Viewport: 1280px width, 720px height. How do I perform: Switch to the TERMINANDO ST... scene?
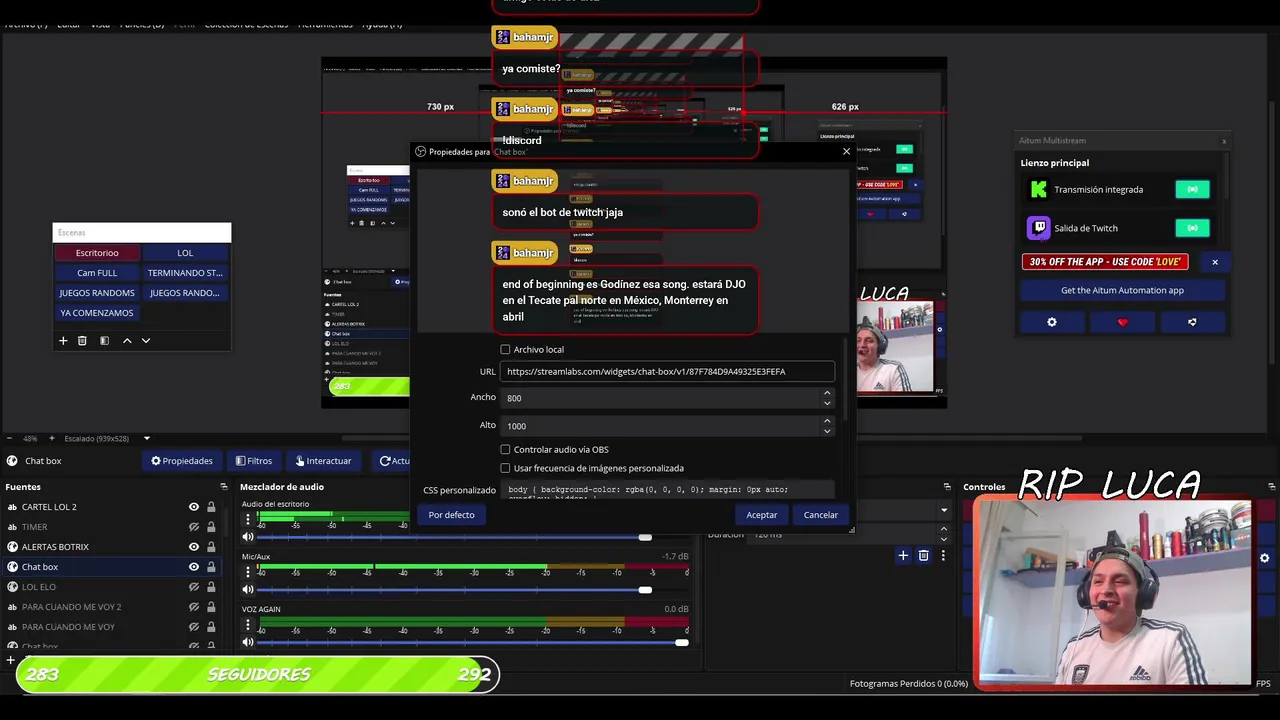(185, 273)
